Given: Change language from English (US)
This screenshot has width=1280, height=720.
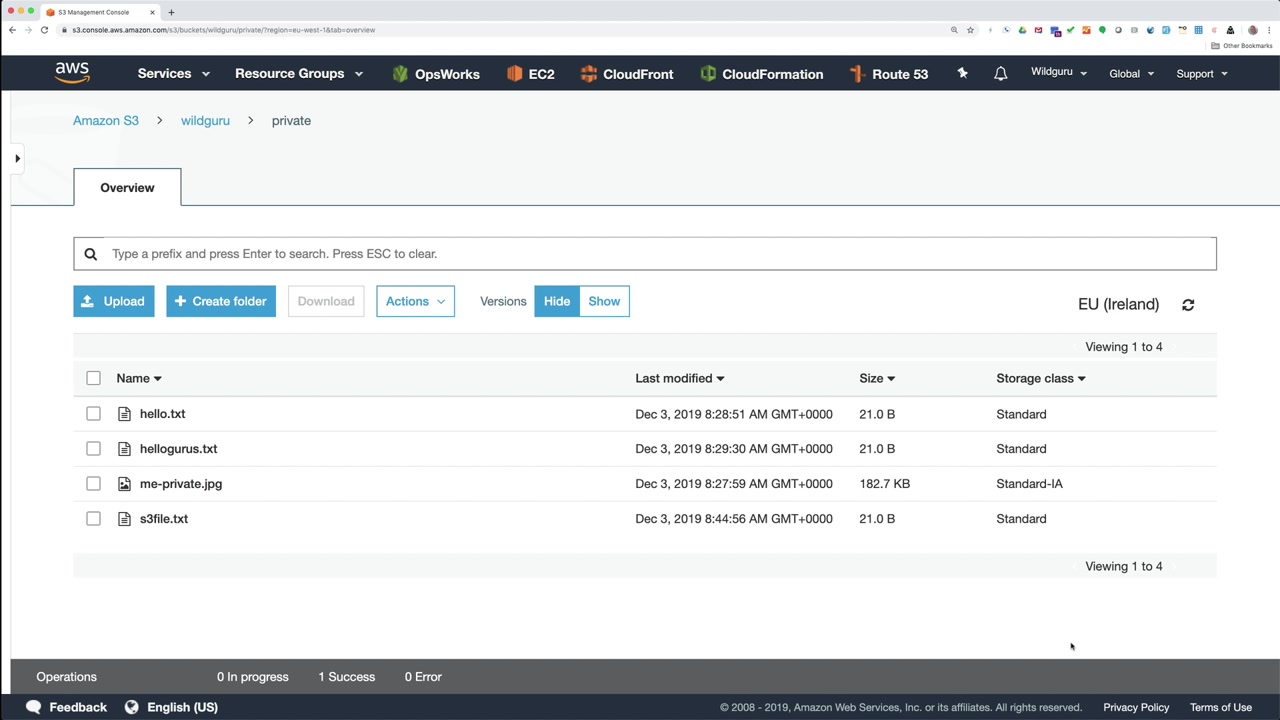Looking at the screenshot, I should click(x=171, y=707).
